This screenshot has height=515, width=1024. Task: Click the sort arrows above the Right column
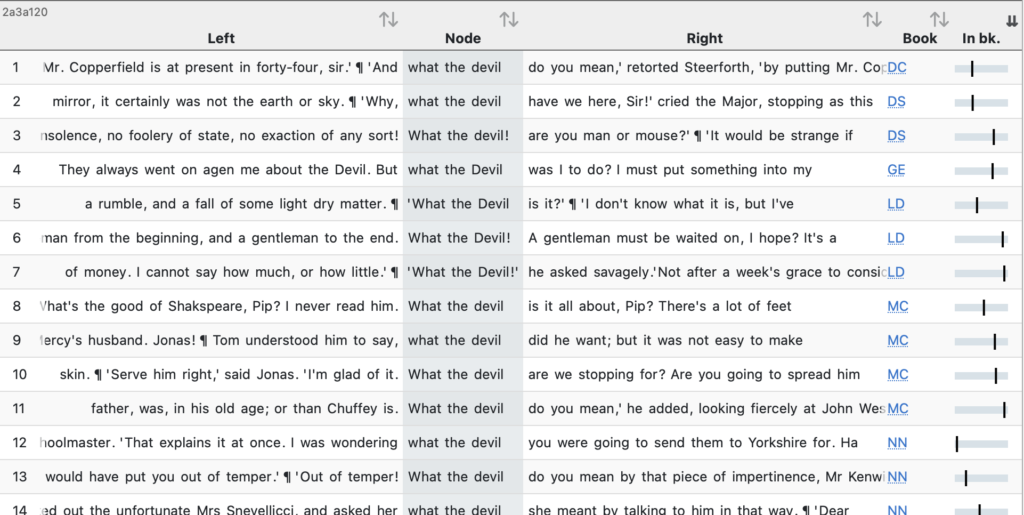click(x=872, y=20)
